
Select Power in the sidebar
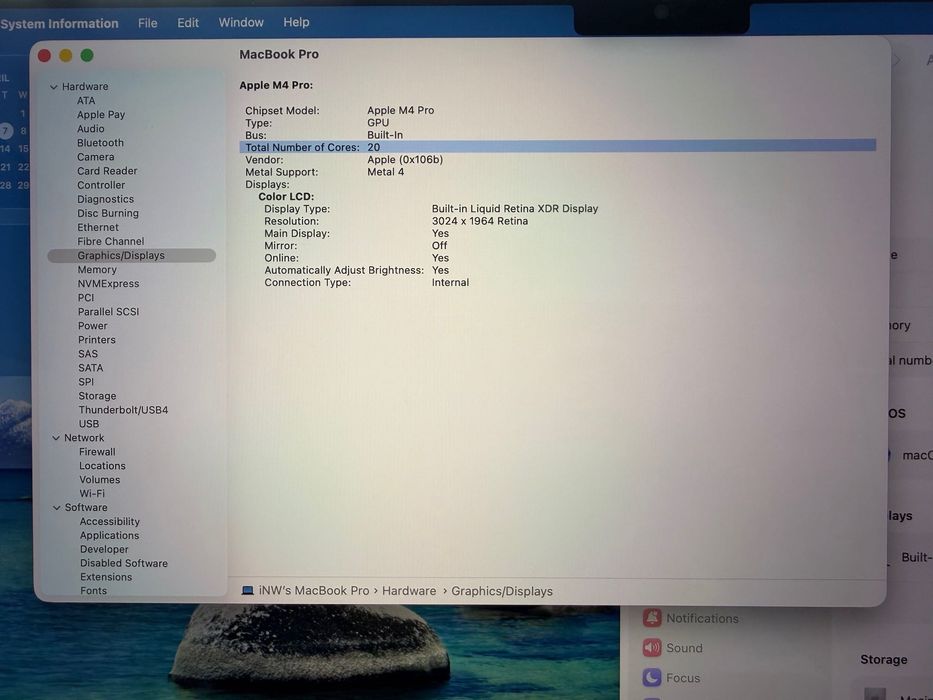(x=93, y=326)
